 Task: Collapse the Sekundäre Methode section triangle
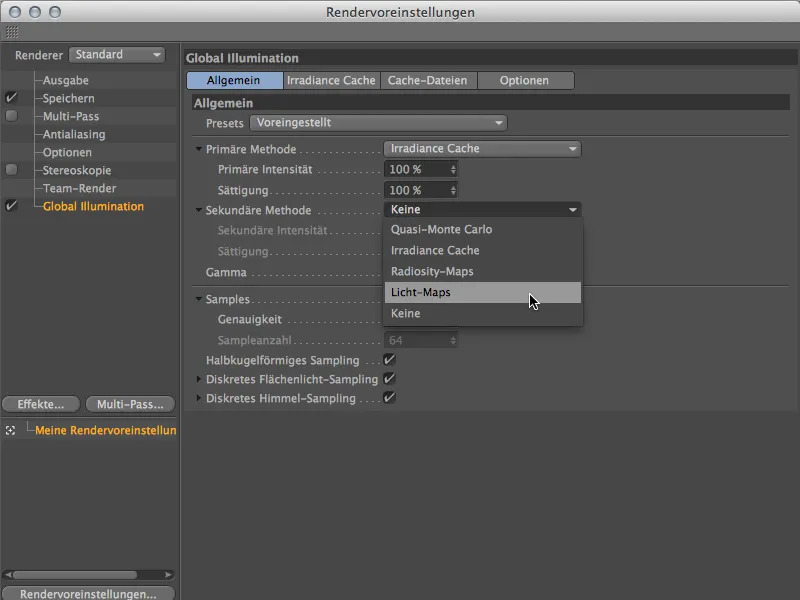(x=198, y=210)
